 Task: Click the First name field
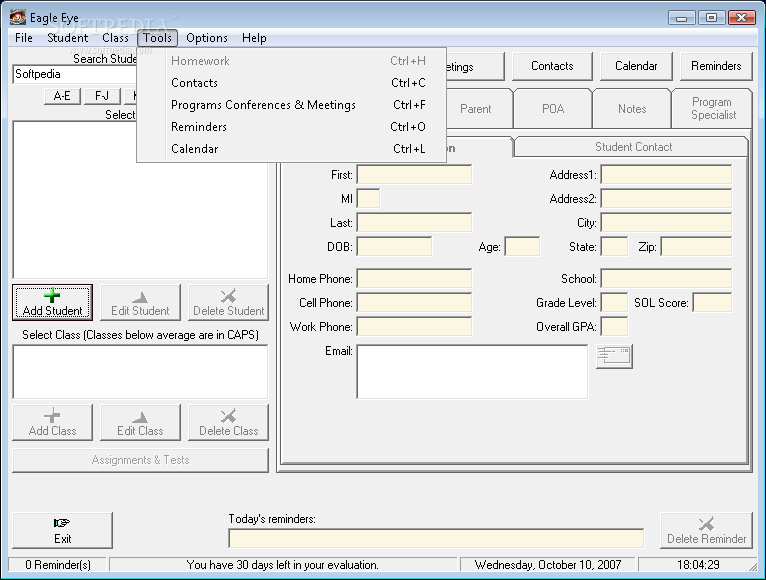[414, 175]
